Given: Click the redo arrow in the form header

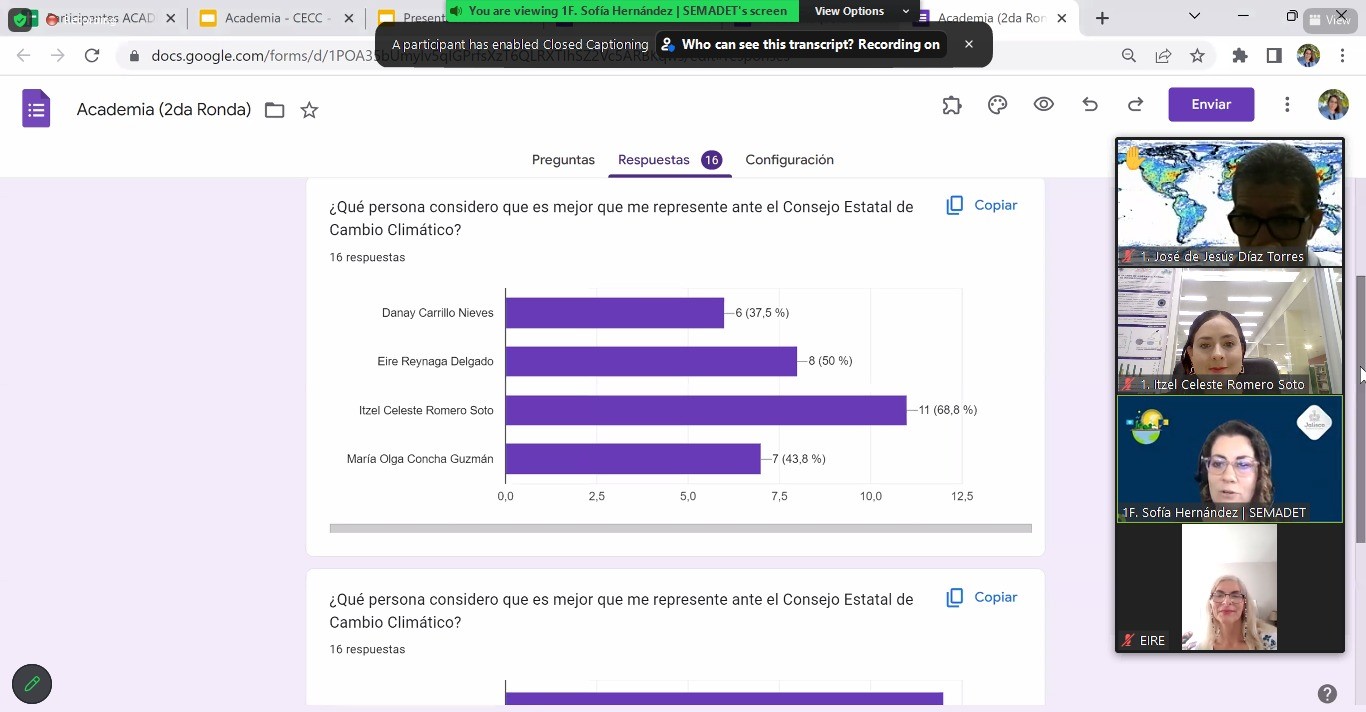Looking at the screenshot, I should pyautogui.click(x=1135, y=105).
